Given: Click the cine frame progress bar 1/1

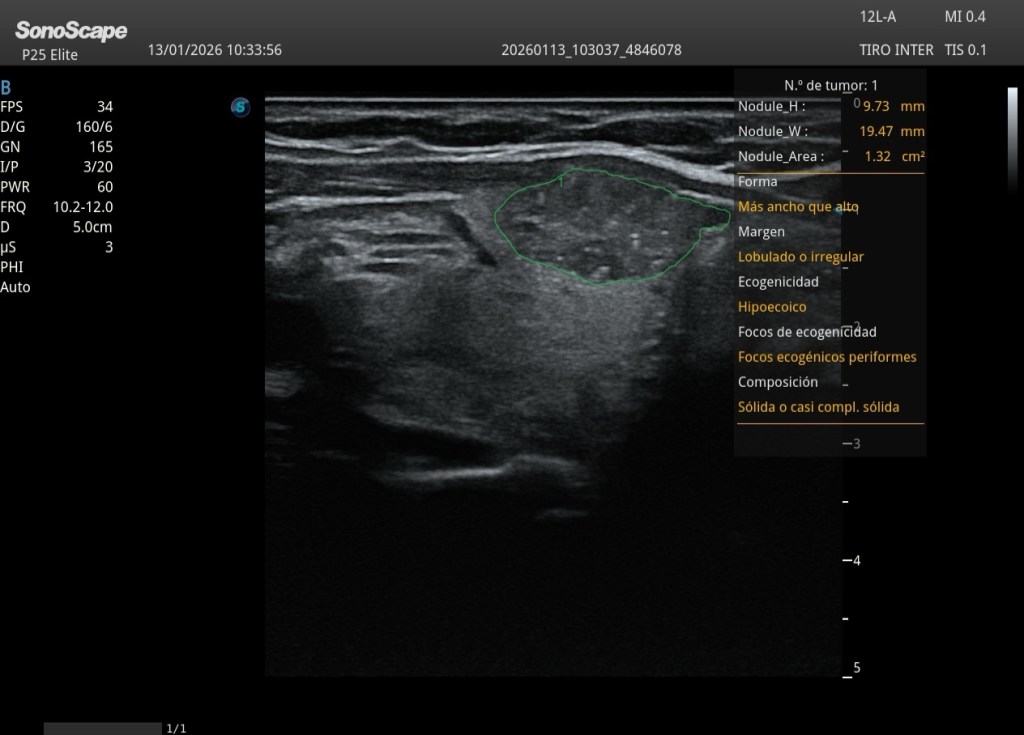Looking at the screenshot, I should [103, 728].
